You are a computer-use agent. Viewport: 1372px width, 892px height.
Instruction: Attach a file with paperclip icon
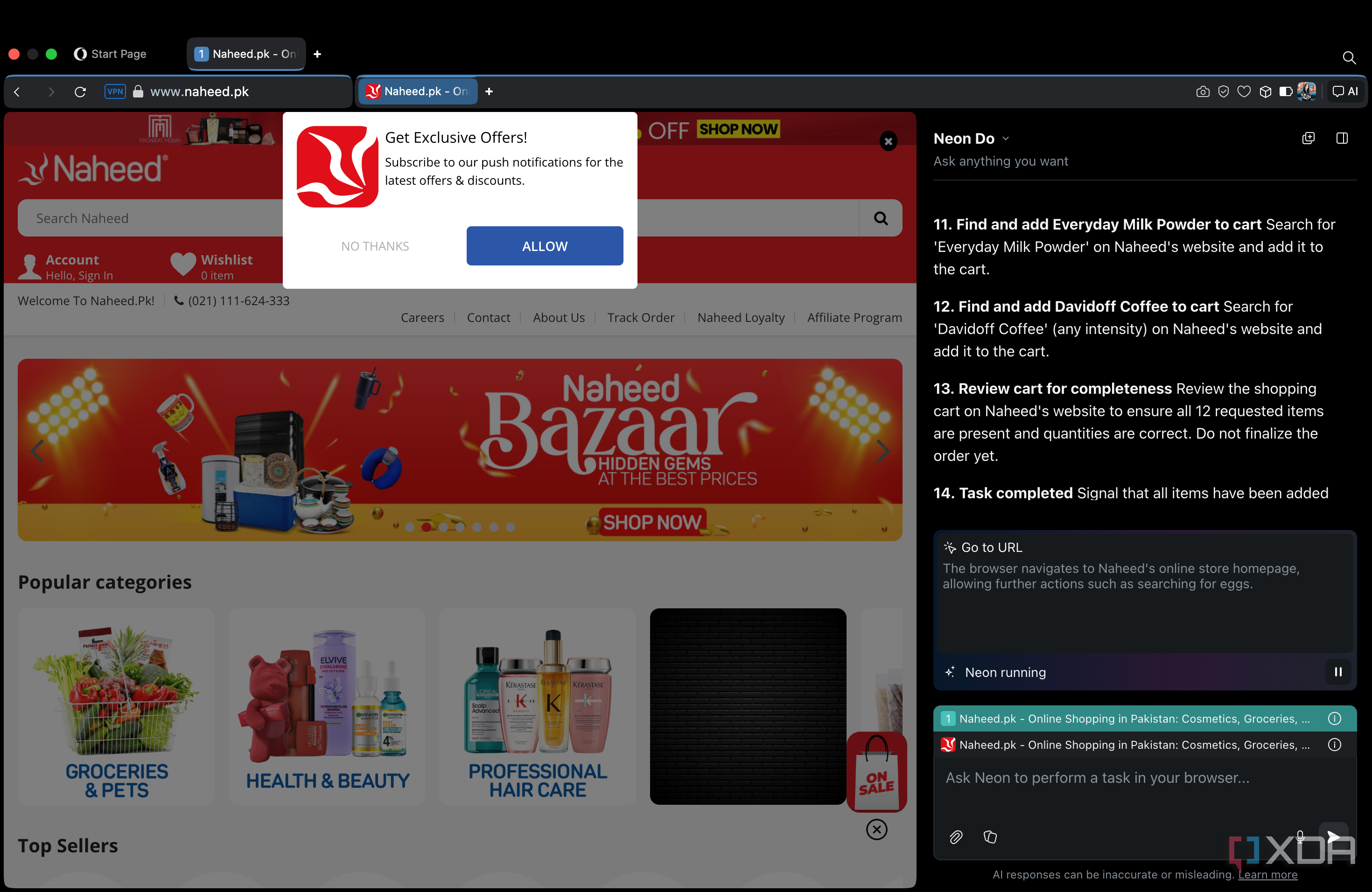pyautogui.click(x=956, y=836)
